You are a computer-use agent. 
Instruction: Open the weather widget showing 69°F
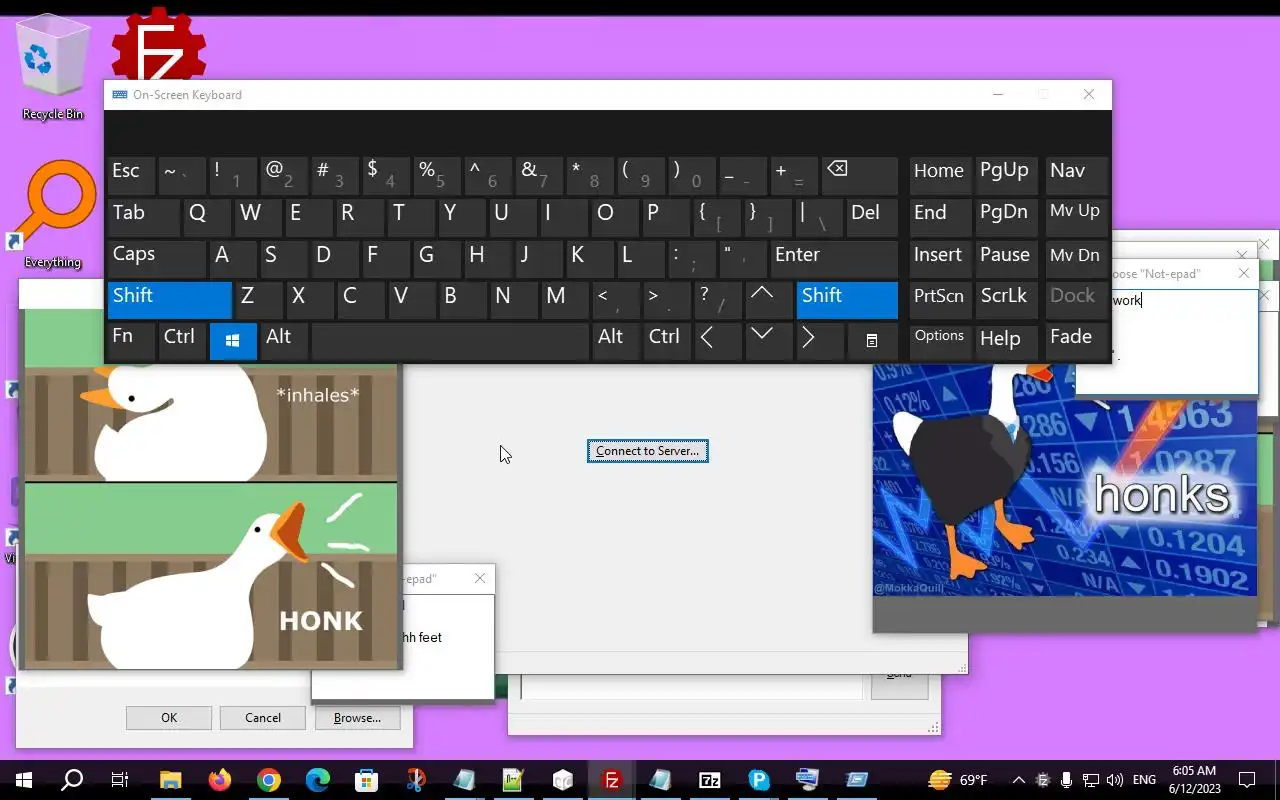click(957, 780)
